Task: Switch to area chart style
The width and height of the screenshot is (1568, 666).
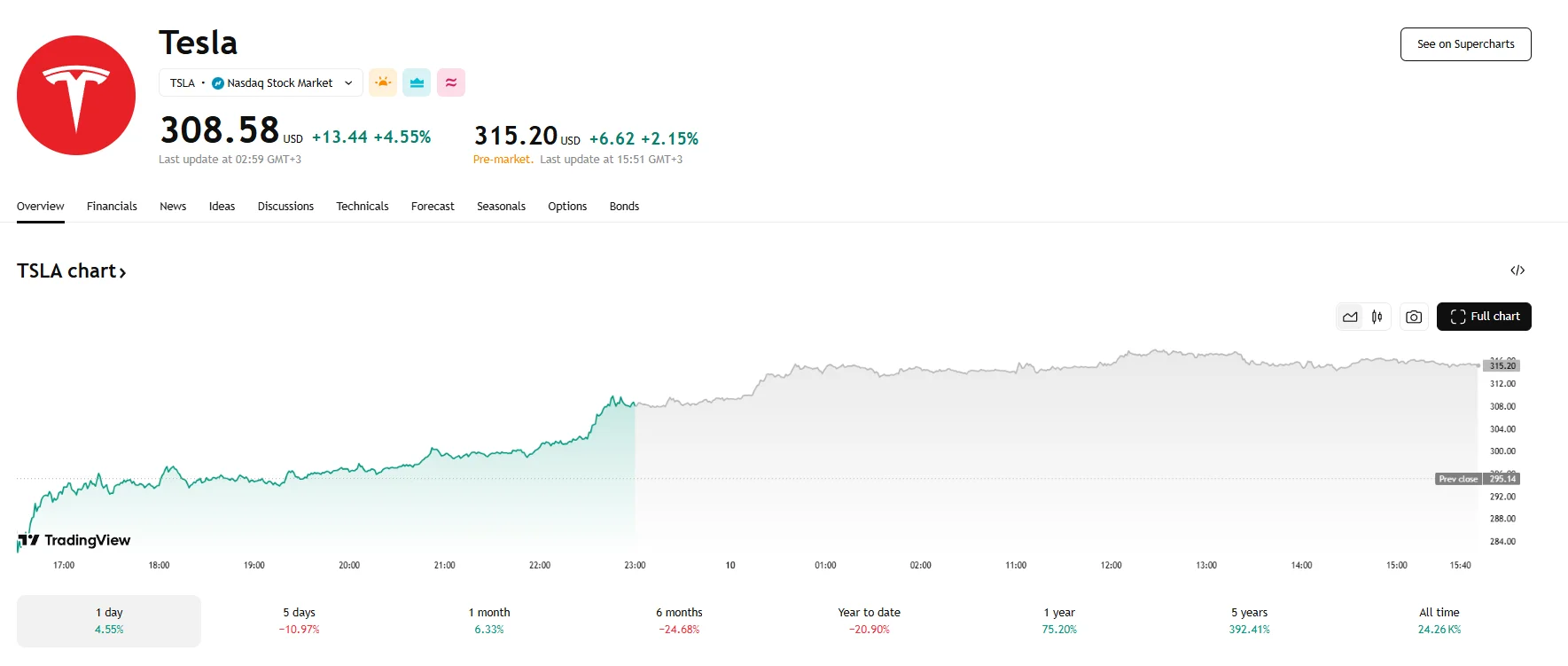Action: [x=1350, y=317]
